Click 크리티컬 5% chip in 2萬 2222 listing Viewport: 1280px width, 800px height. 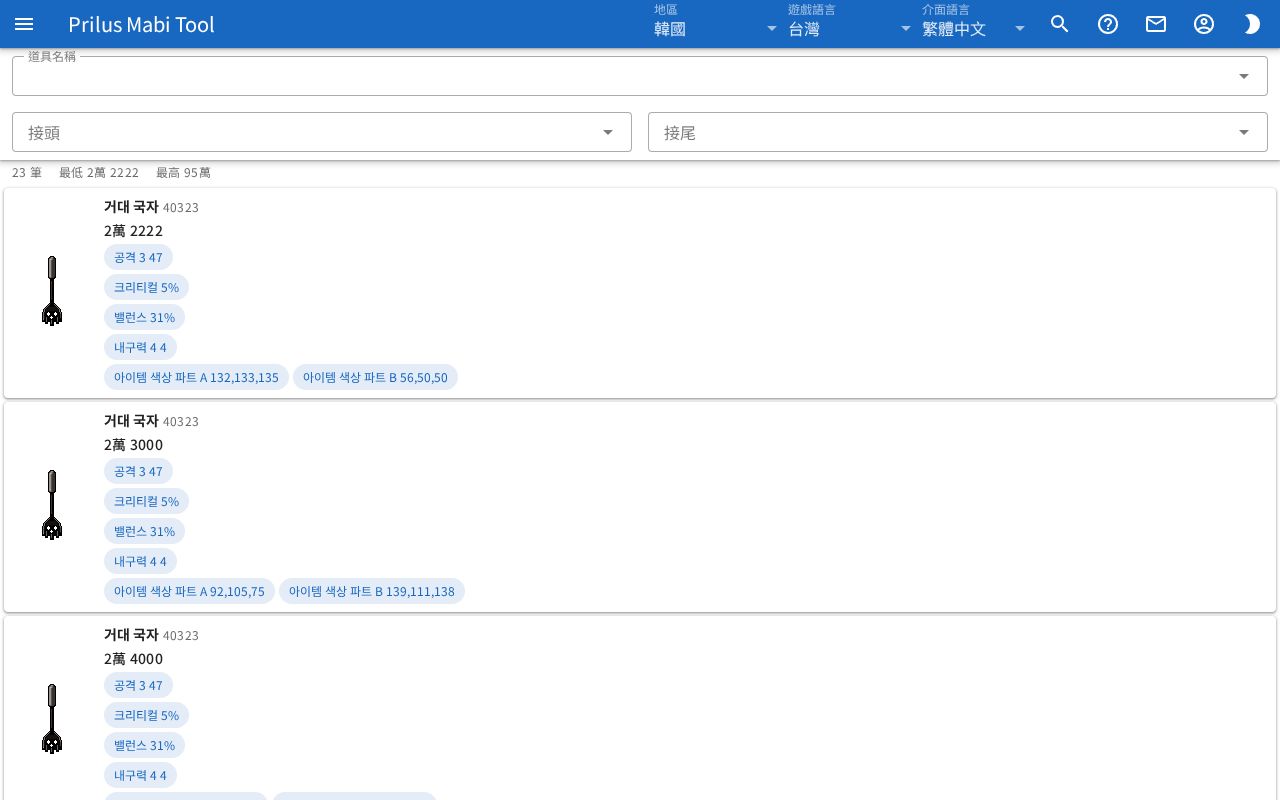(146, 287)
